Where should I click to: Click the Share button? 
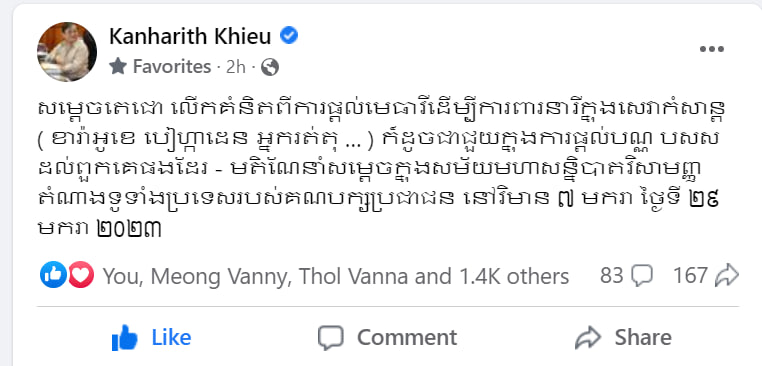click(623, 337)
